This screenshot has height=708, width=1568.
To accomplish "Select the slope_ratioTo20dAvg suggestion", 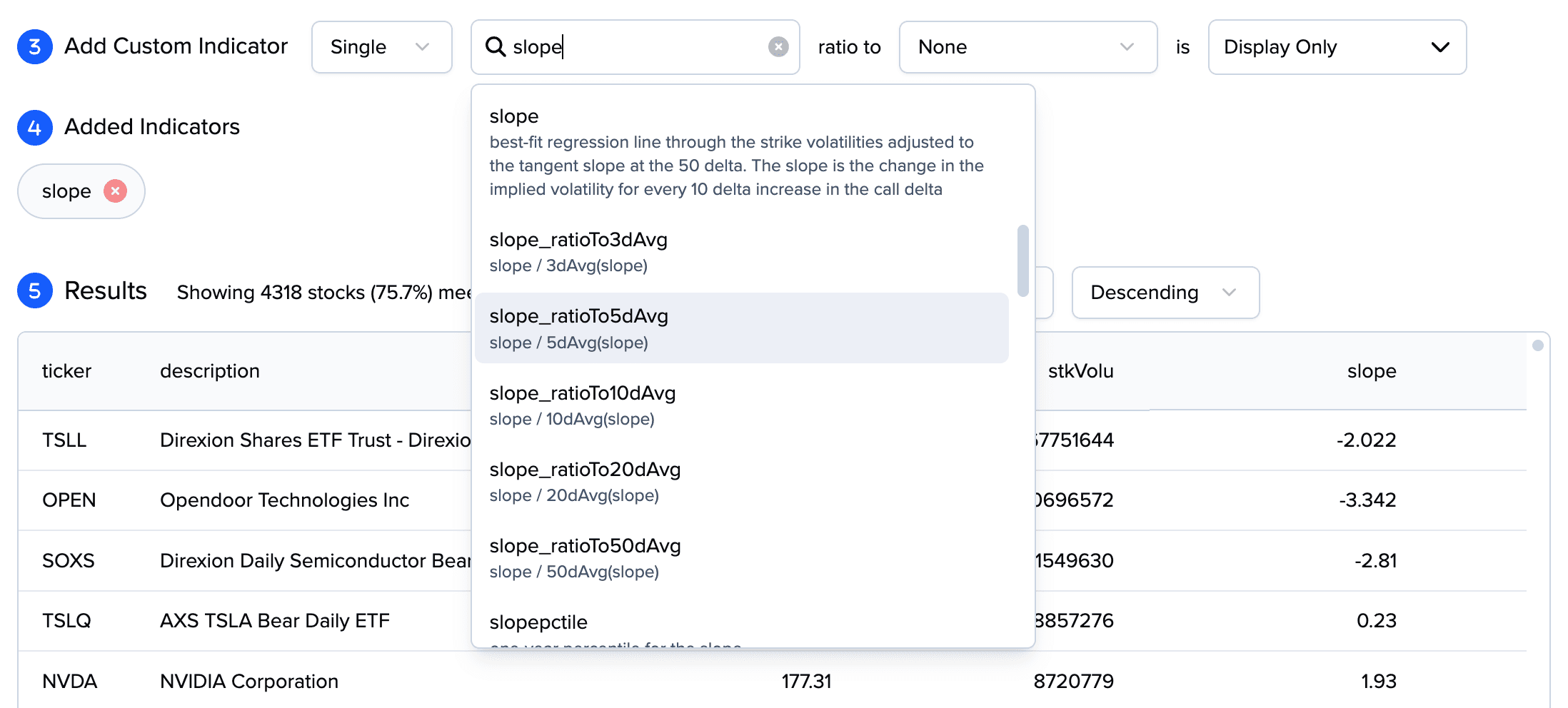I will point(742,482).
